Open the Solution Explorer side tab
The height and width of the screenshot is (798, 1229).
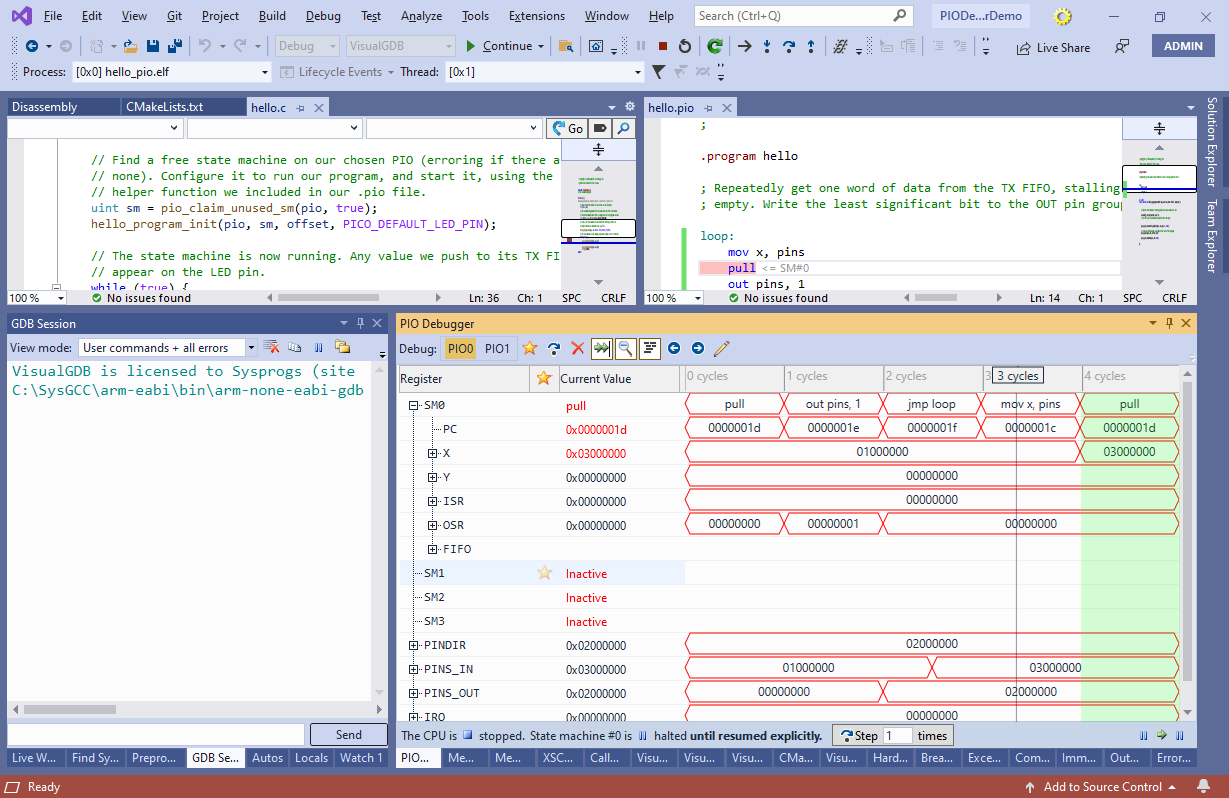click(x=1211, y=142)
